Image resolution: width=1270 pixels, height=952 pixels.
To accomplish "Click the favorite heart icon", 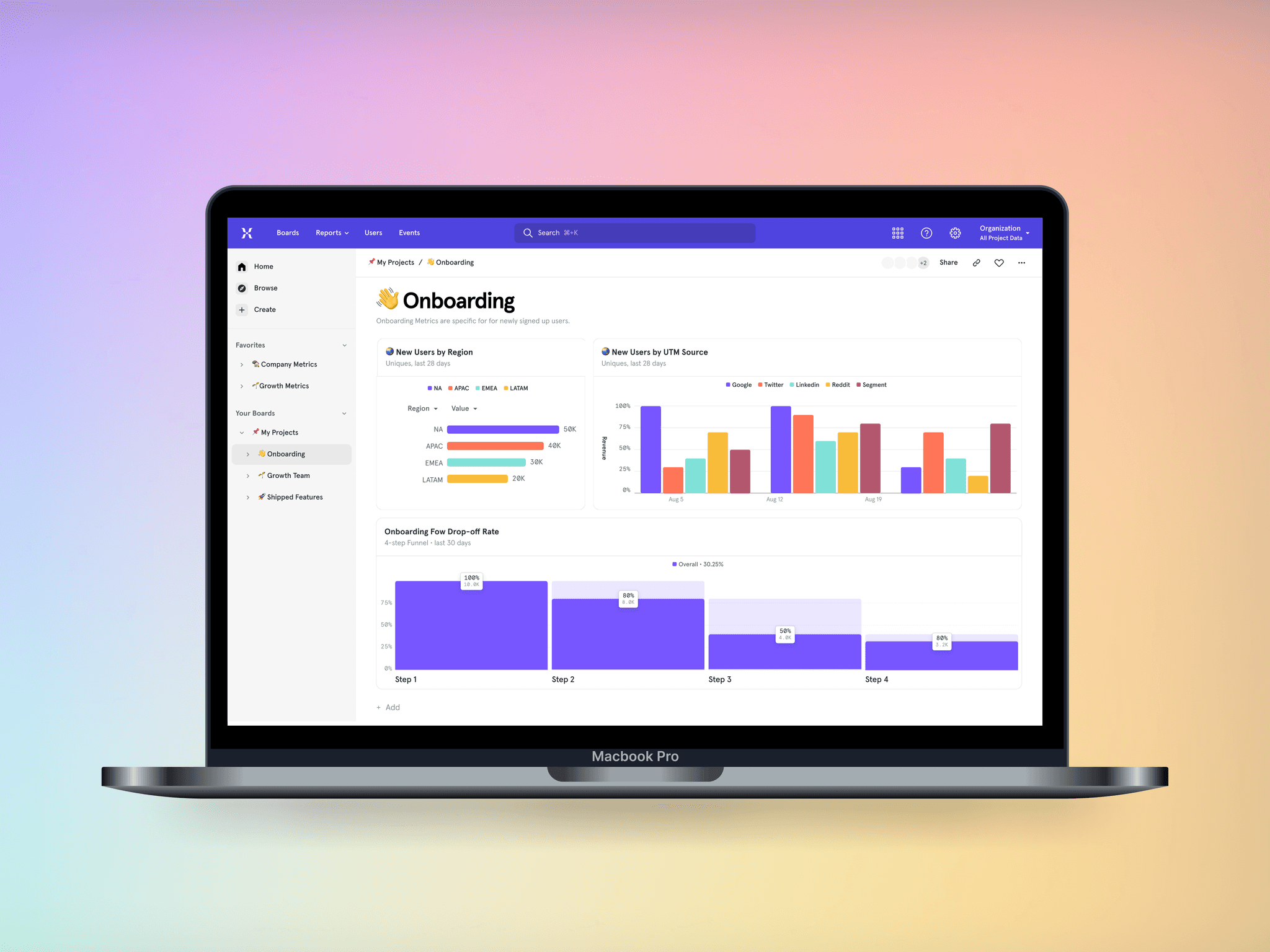I will [x=998, y=261].
